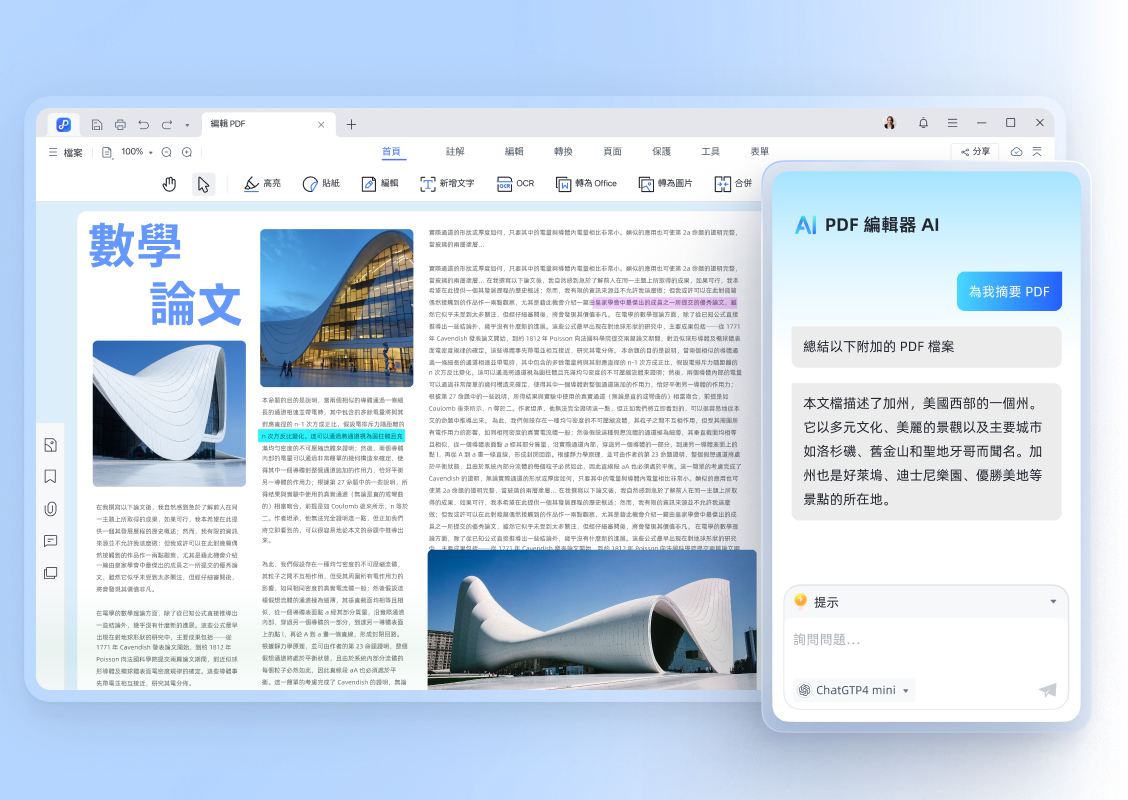Switch to the 首頁 tab
The image size is (1128, 800).
(391, 151)
